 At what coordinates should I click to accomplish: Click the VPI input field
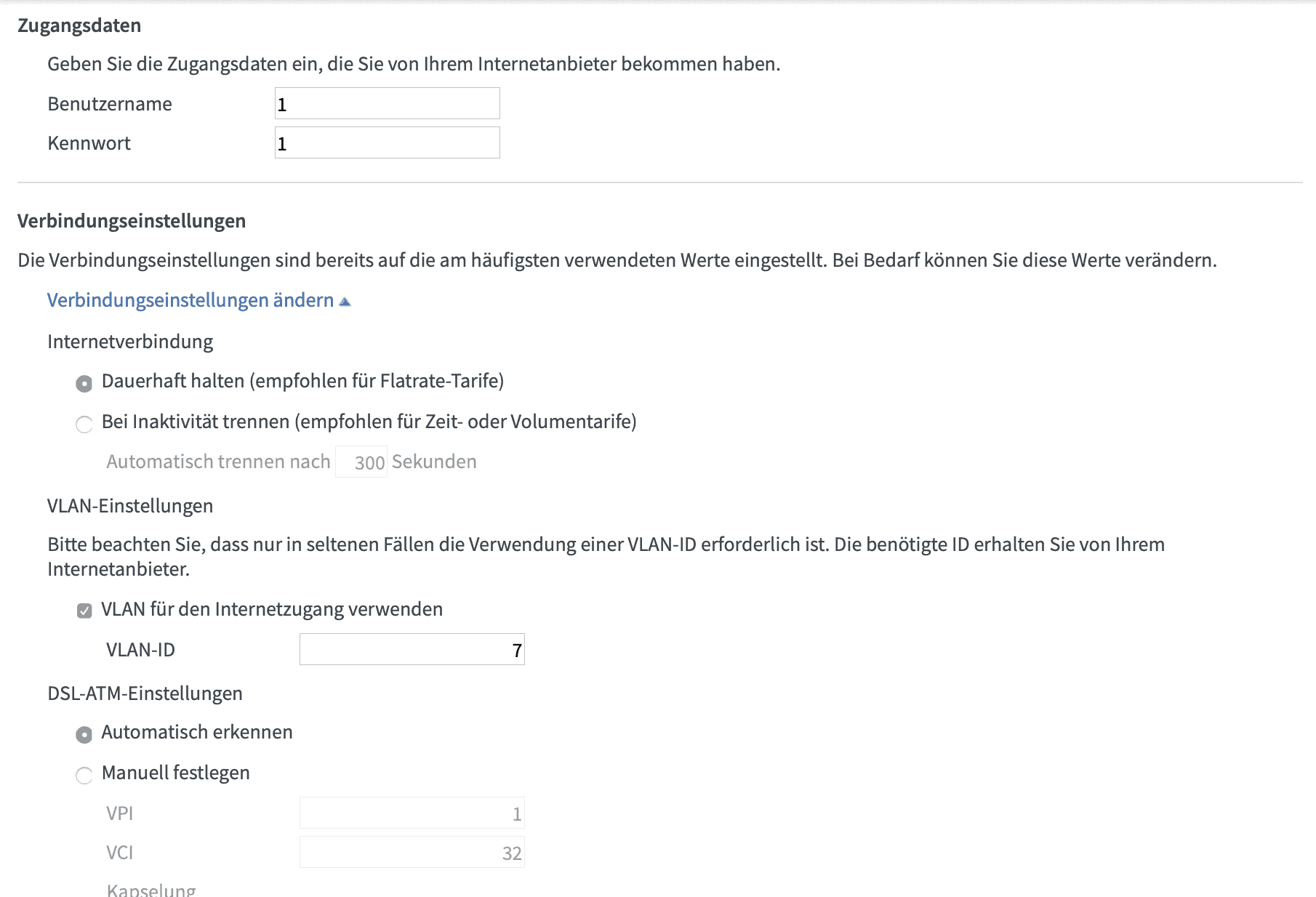tap(412, 813)
